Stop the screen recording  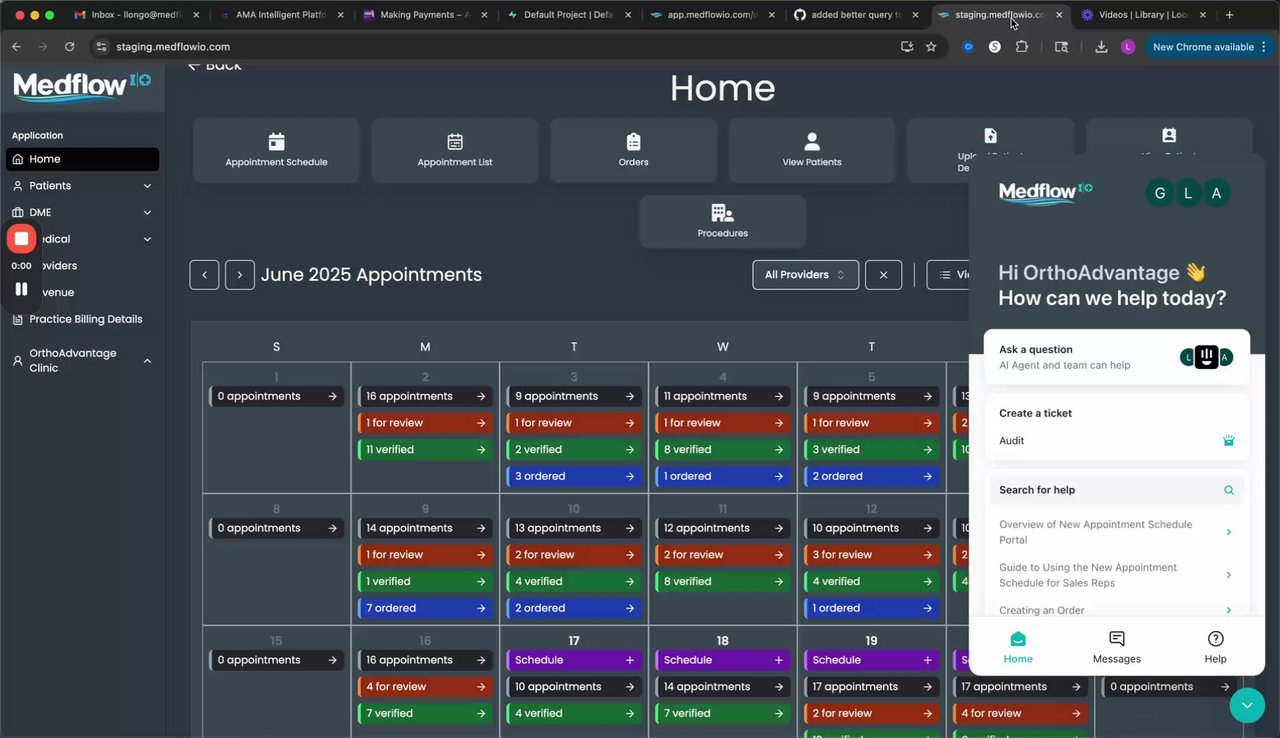21,239
